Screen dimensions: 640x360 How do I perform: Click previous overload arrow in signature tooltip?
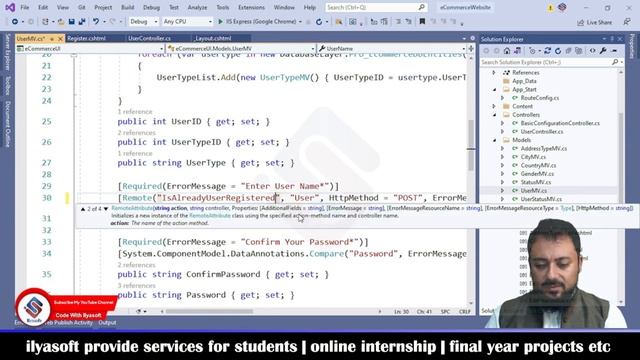click(x=83, y=209)
